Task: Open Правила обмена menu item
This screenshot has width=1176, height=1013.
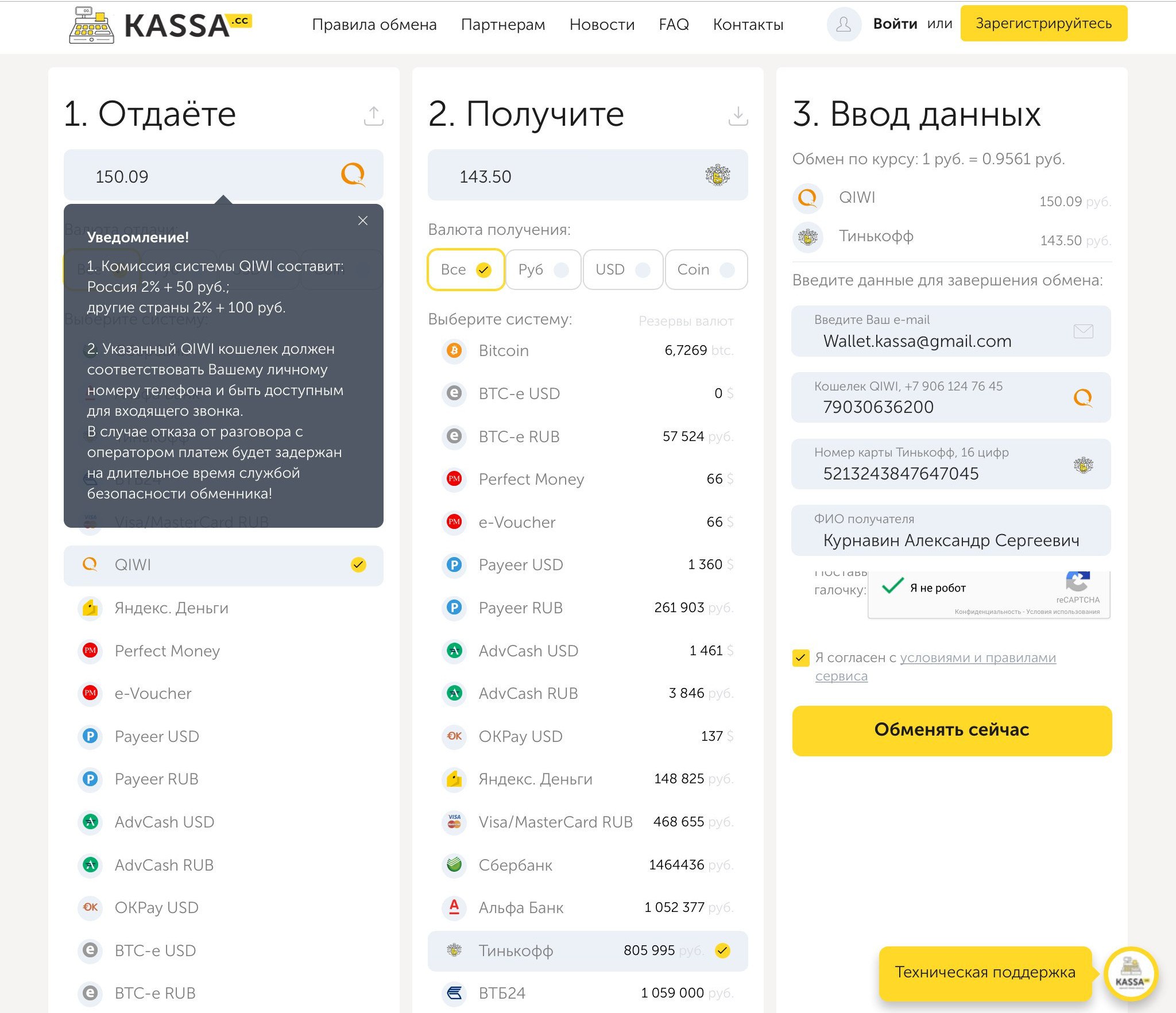Action: [374, 25]
